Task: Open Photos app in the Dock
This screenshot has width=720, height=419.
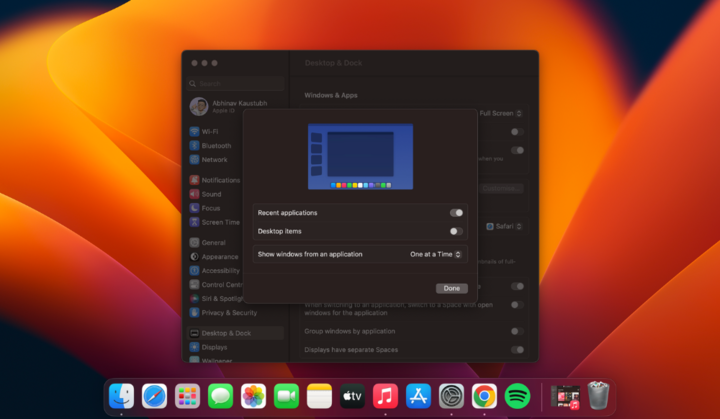Action: pos(253,396)
